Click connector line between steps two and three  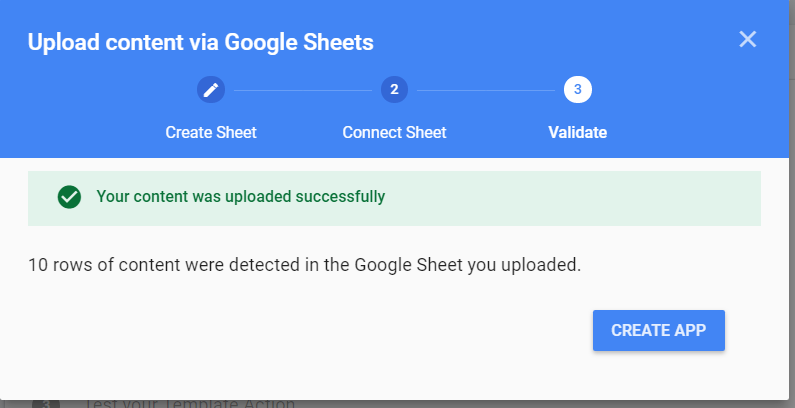click(x=486, y=90)
